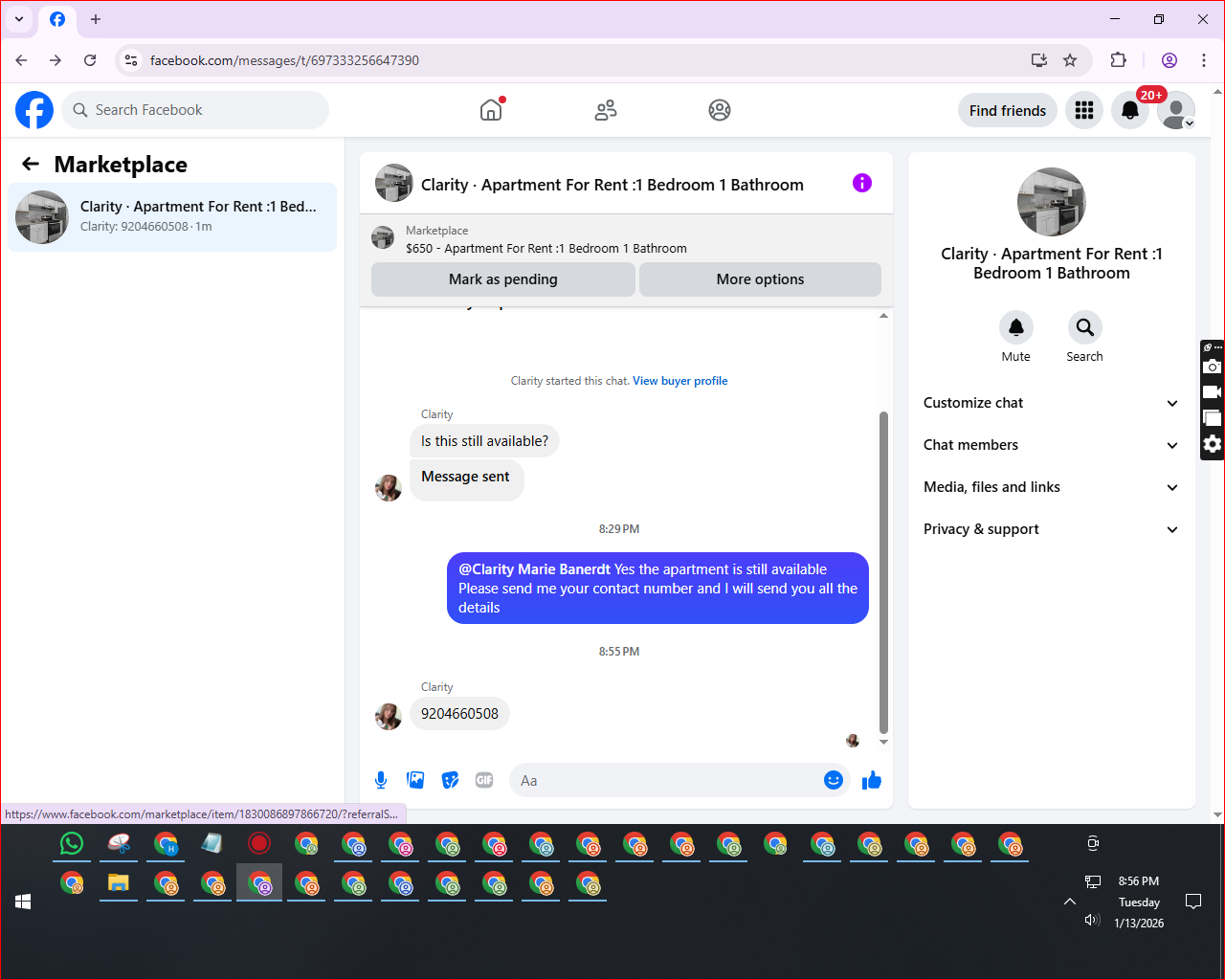Click the chat message scrollbar

pos(883,572)
